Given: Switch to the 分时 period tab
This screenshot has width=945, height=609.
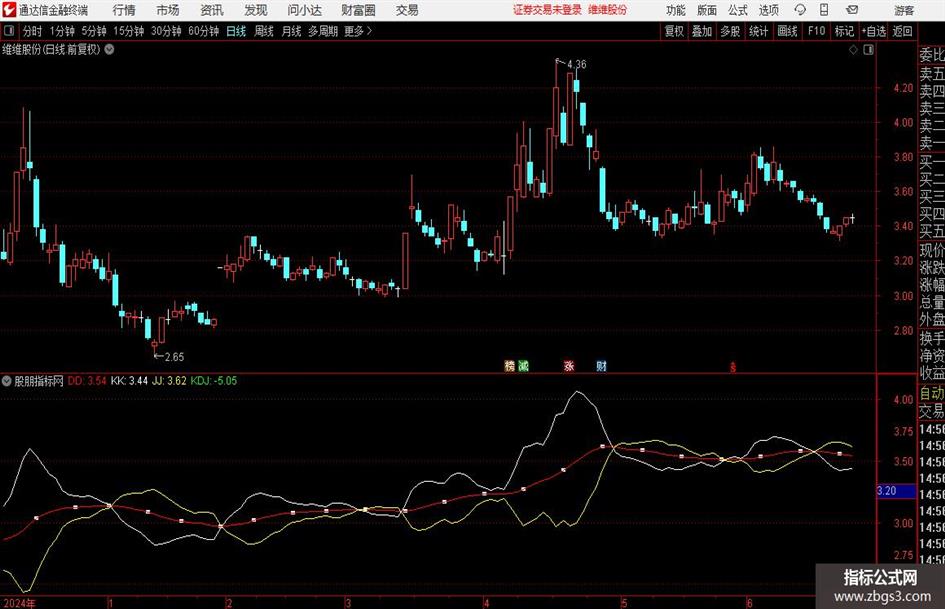Looking at the screenshot, I should pyautogui.click(x=33, y=31).
